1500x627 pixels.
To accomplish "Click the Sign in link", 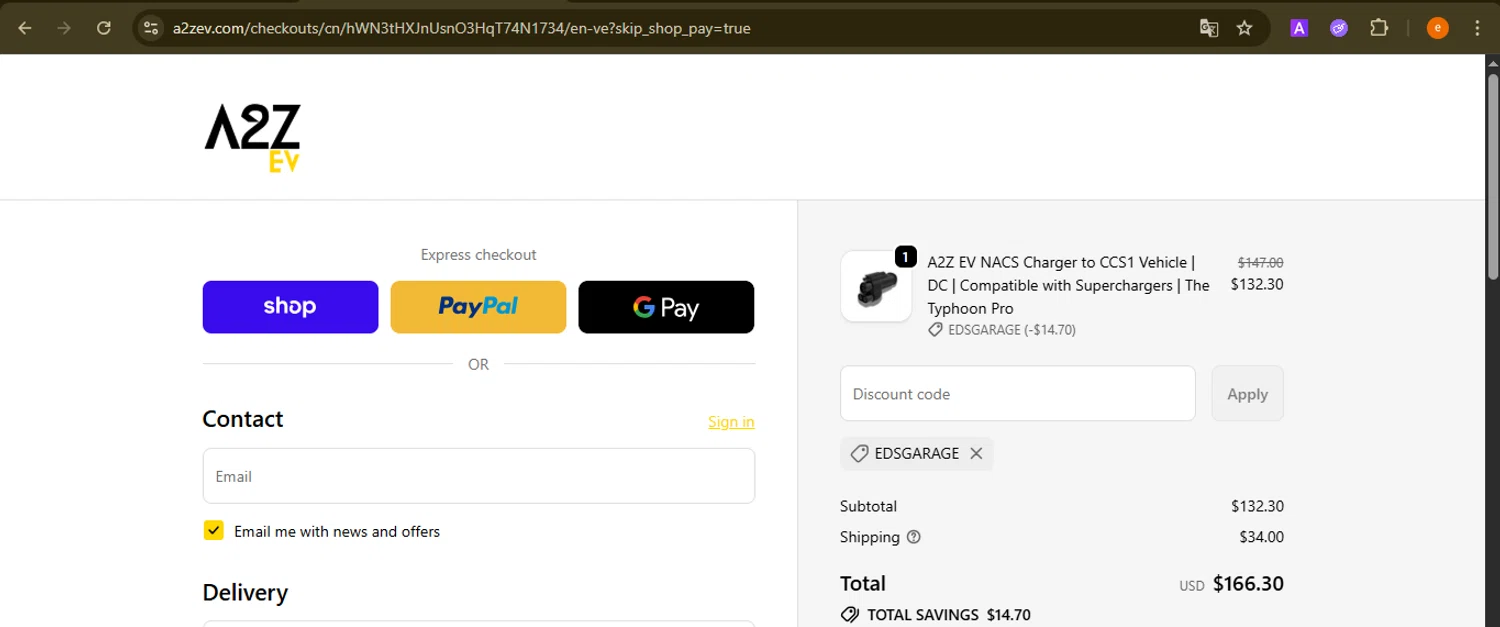I will pyautogui.click(x=731, y=422).
